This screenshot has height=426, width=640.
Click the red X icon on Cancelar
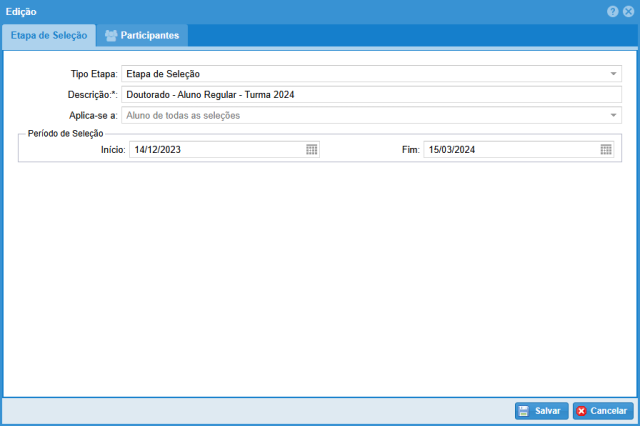581,411
